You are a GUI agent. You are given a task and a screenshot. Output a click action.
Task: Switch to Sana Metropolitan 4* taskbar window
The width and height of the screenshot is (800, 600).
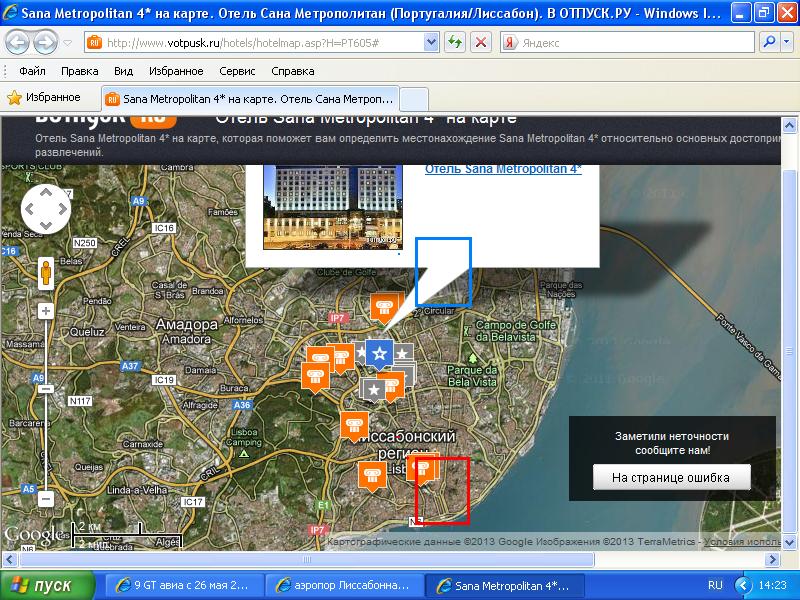pos(505,586)
